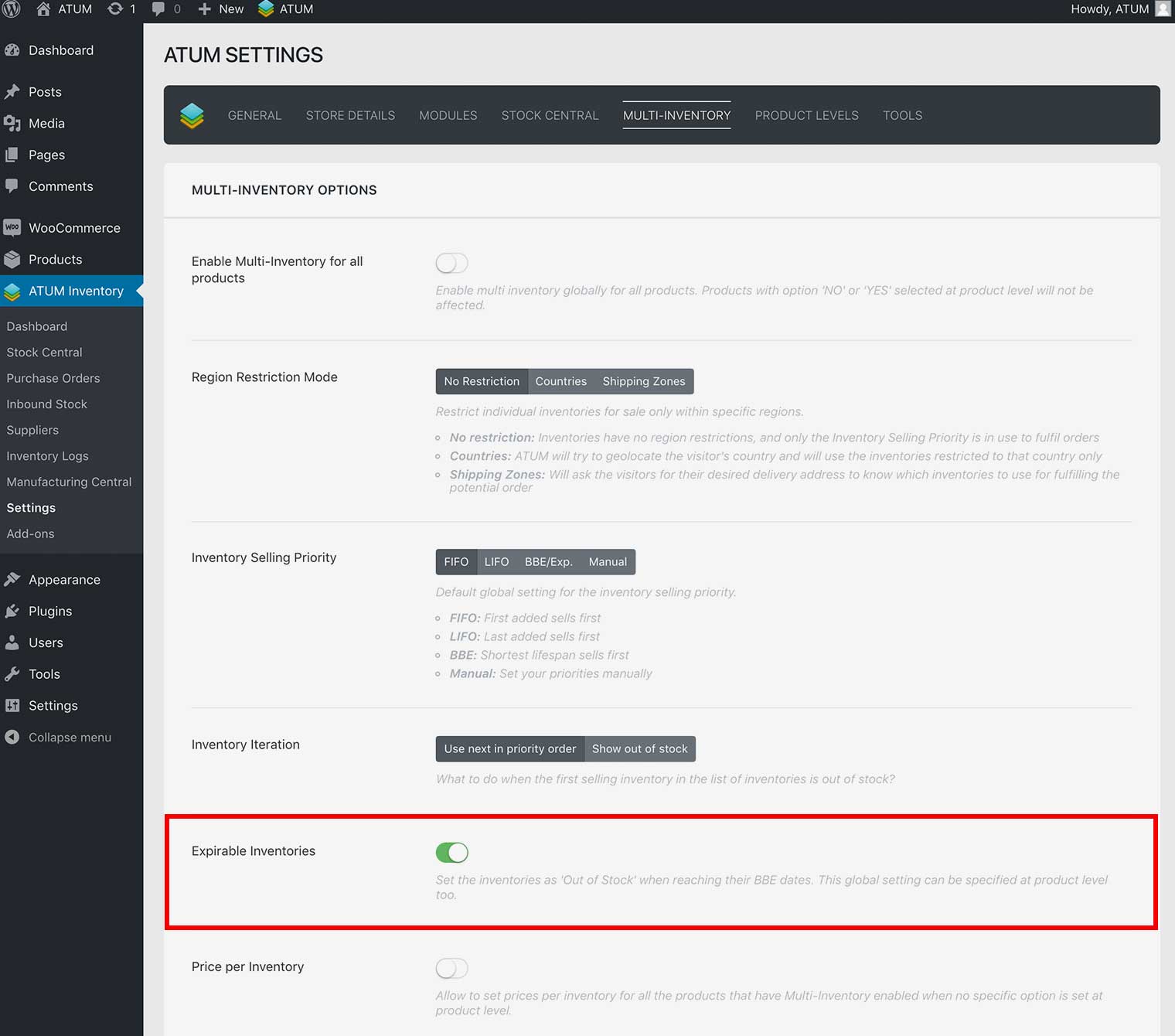Click the WordPress logo icon
Viewport: 1175px width, 1036px height.
coord(12,9)
